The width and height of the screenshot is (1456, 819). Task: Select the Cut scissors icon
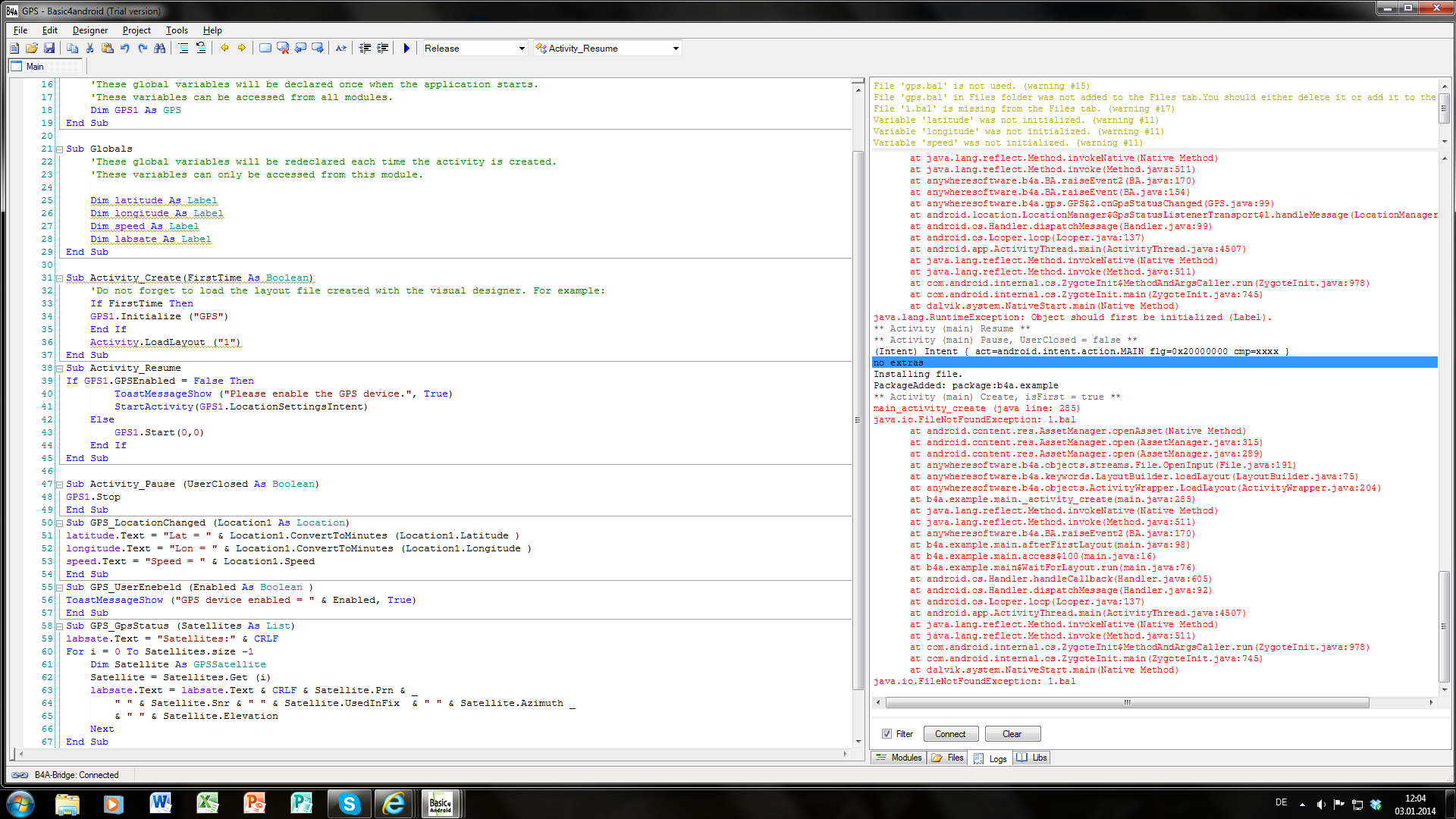coord(91,48)
